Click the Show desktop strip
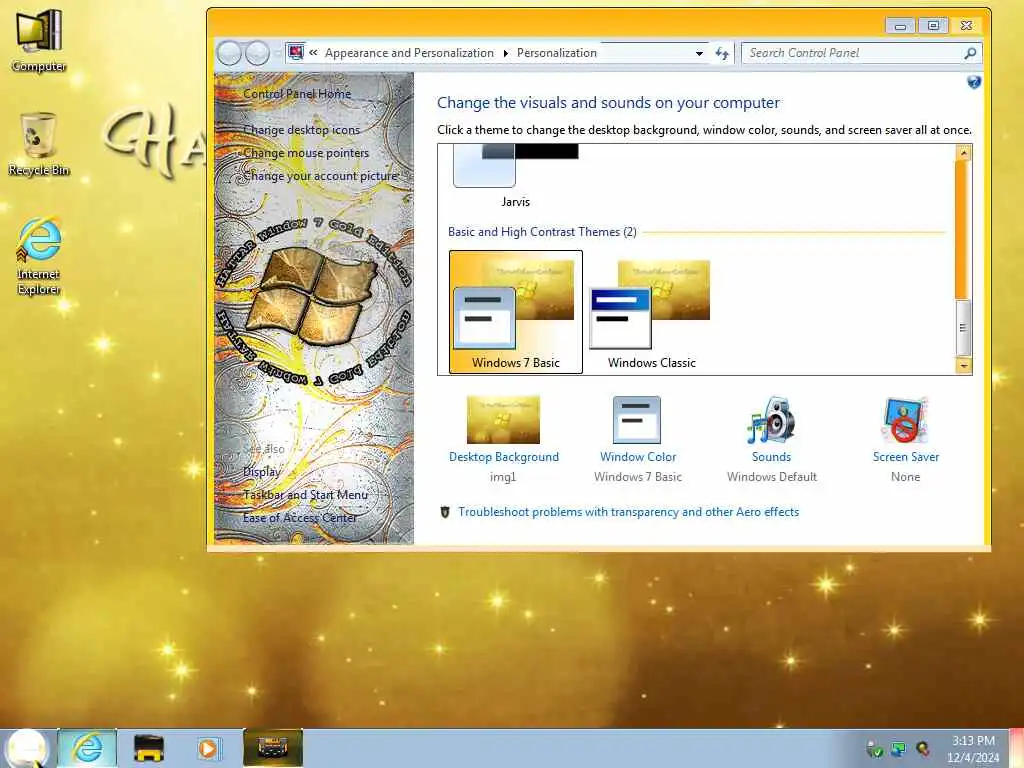Screen dimensions: 1024x768 [1017, 748]
